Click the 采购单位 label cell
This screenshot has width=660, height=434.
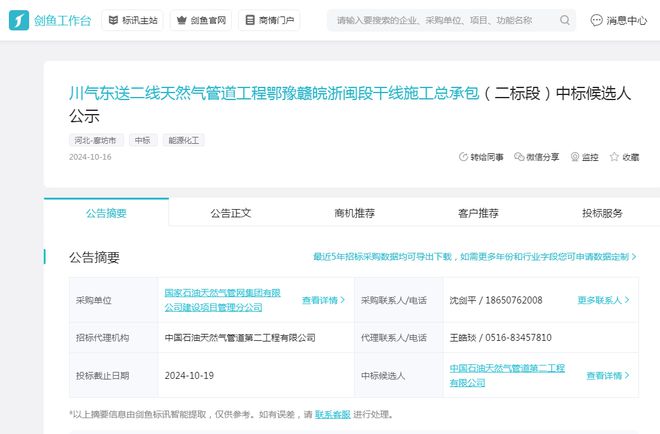click(x=114, y=300)
